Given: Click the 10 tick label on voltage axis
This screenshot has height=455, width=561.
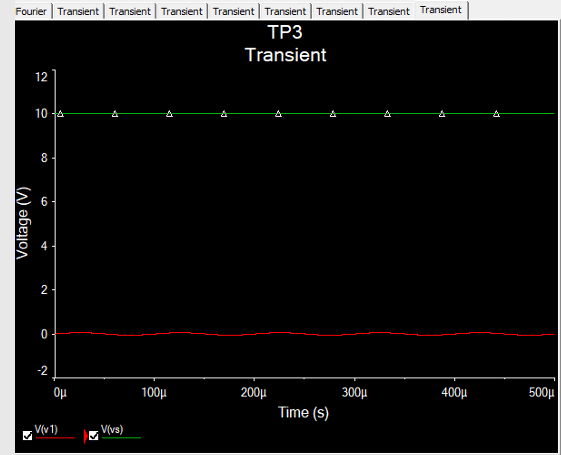Looking at the screenshot, I should coord(41,114).
